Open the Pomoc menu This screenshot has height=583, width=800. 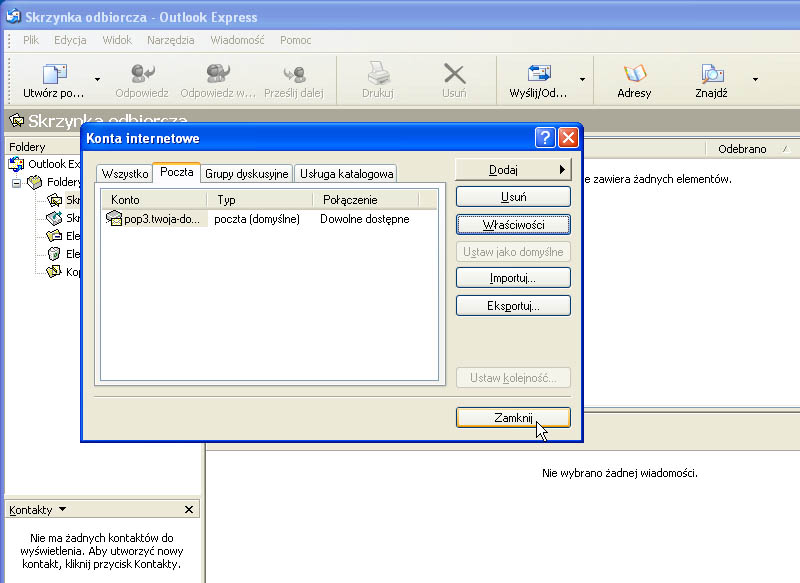coord(295,40)
